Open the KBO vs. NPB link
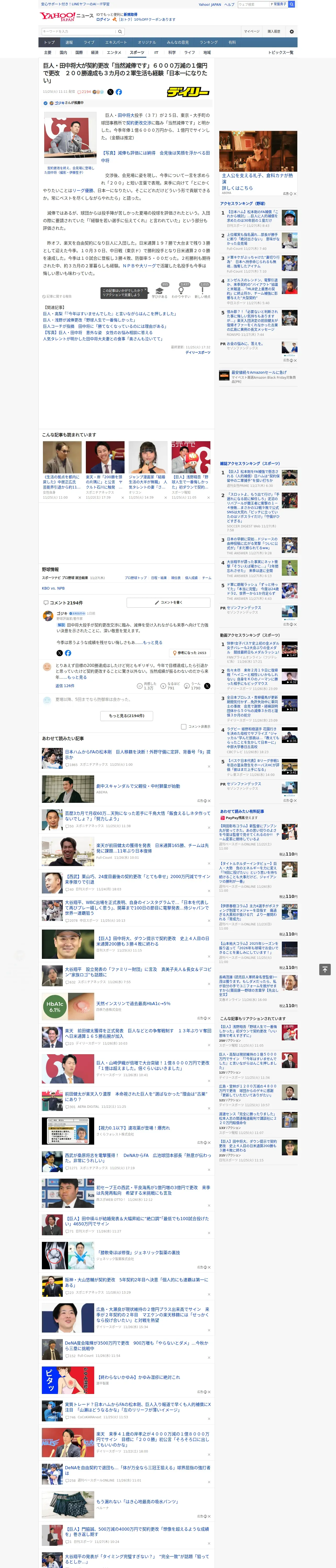 53,588
